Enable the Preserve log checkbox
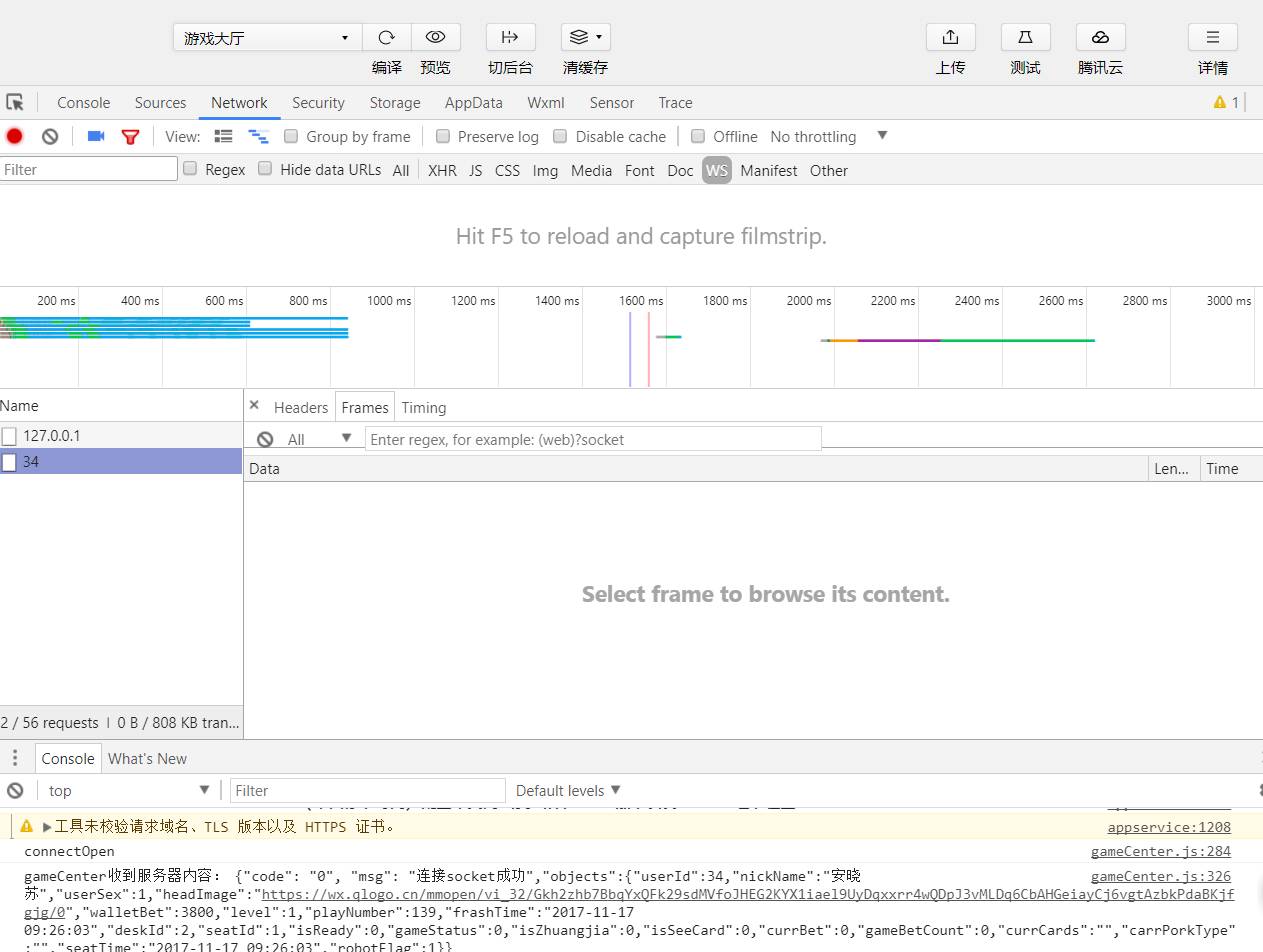Image resolution: width=1263 pixels, height=952 pixels. [443, 136]
